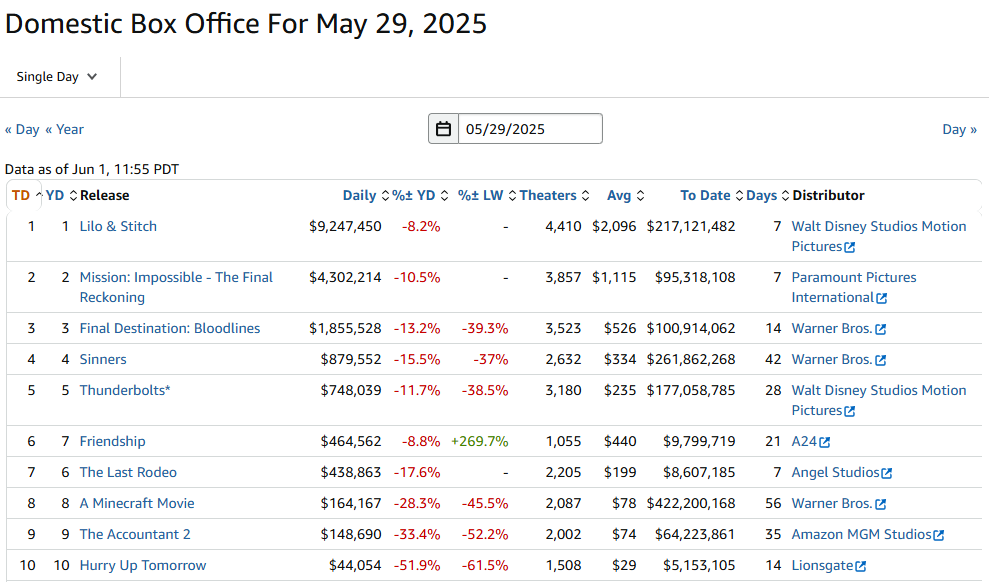
Task: Go to next day via Day » link
Action: pos(959,129)
